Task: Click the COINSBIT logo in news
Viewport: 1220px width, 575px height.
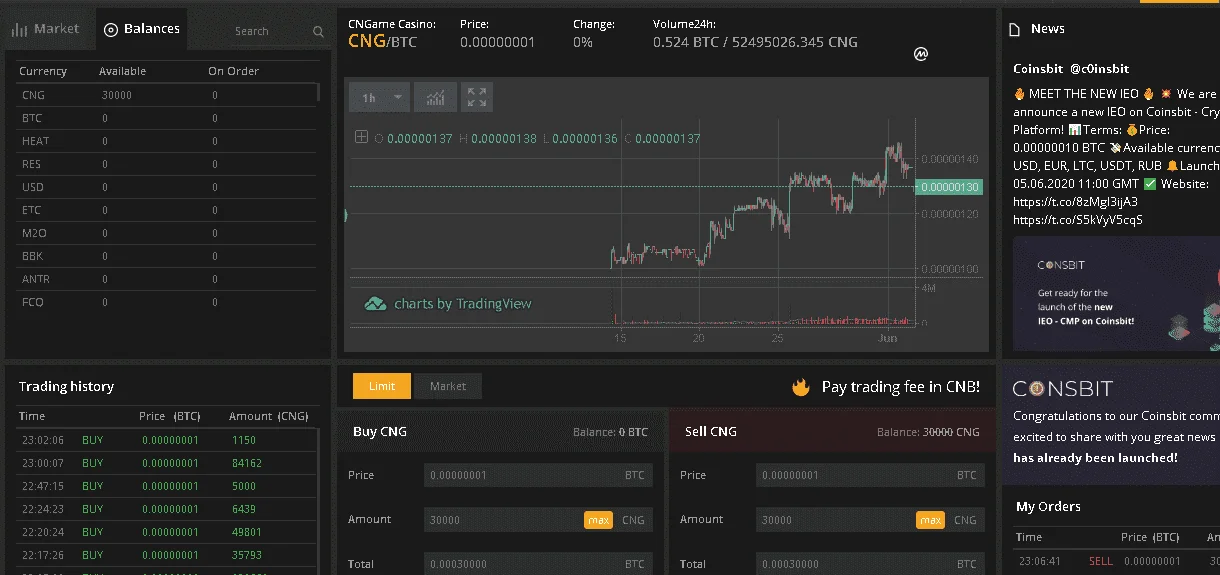Action: point(1062,388)
